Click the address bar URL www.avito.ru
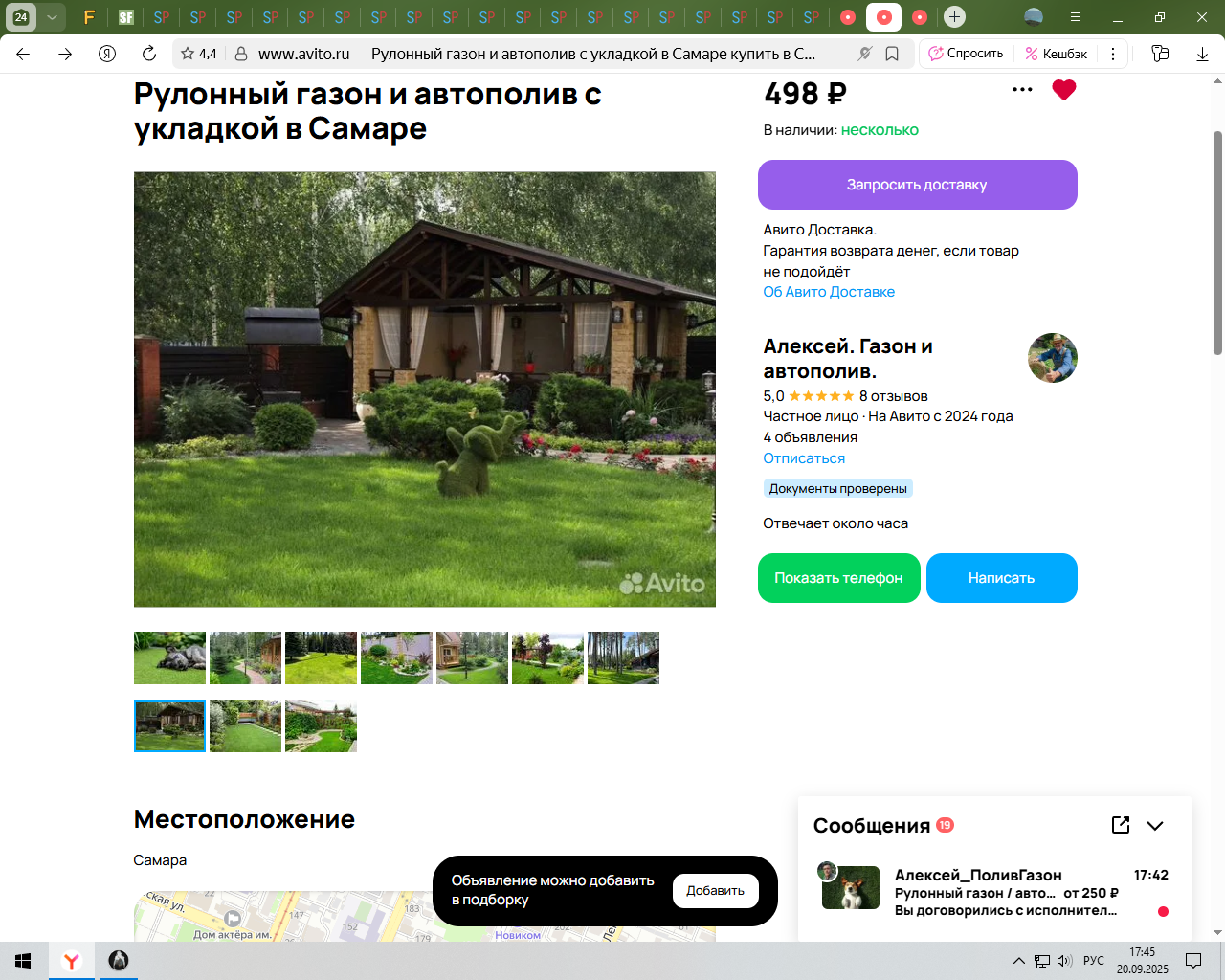This screenshot has height=980, width=1225. 303,55
